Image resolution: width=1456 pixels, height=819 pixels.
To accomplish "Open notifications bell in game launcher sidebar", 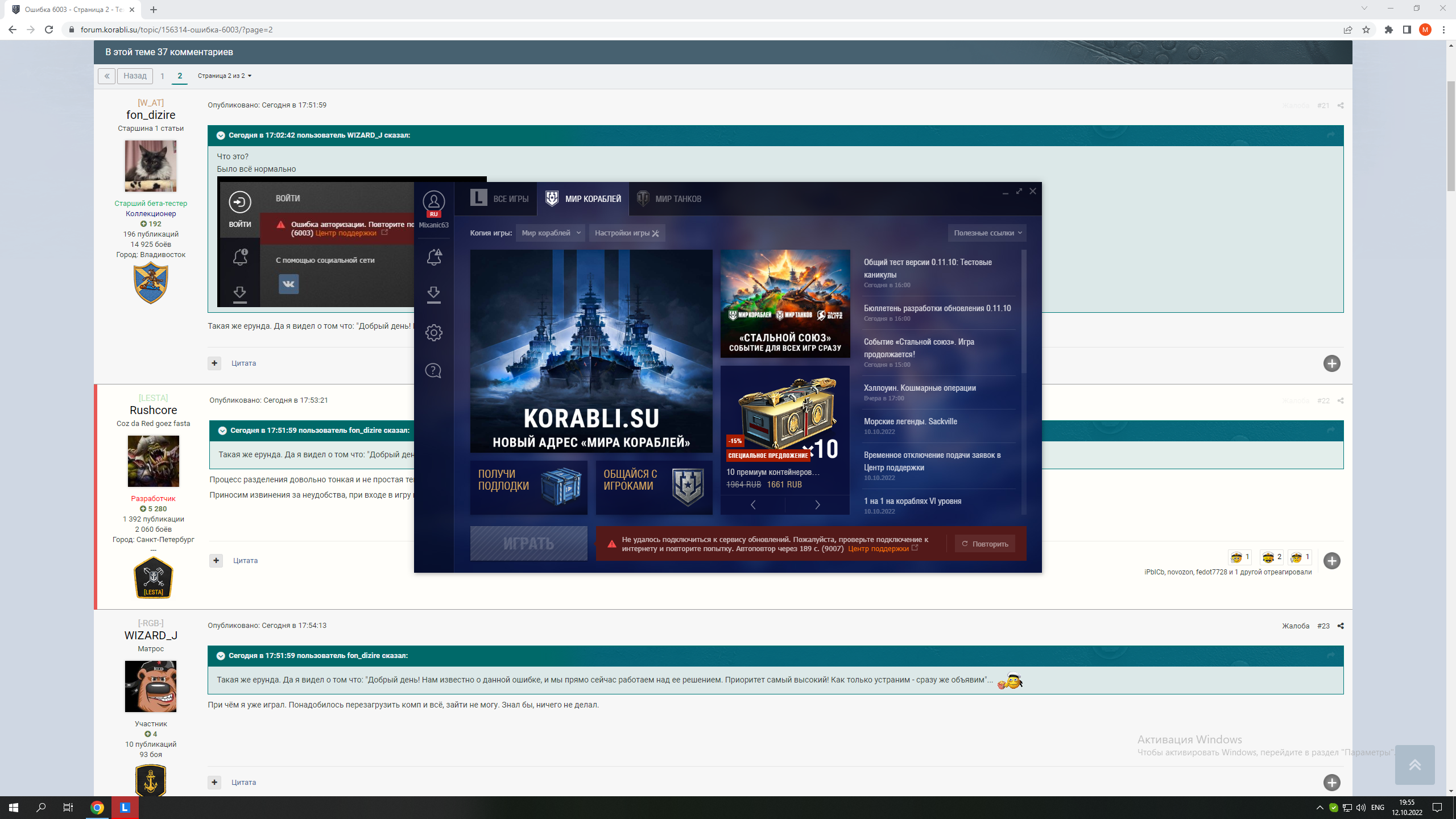I will (433, 257).
